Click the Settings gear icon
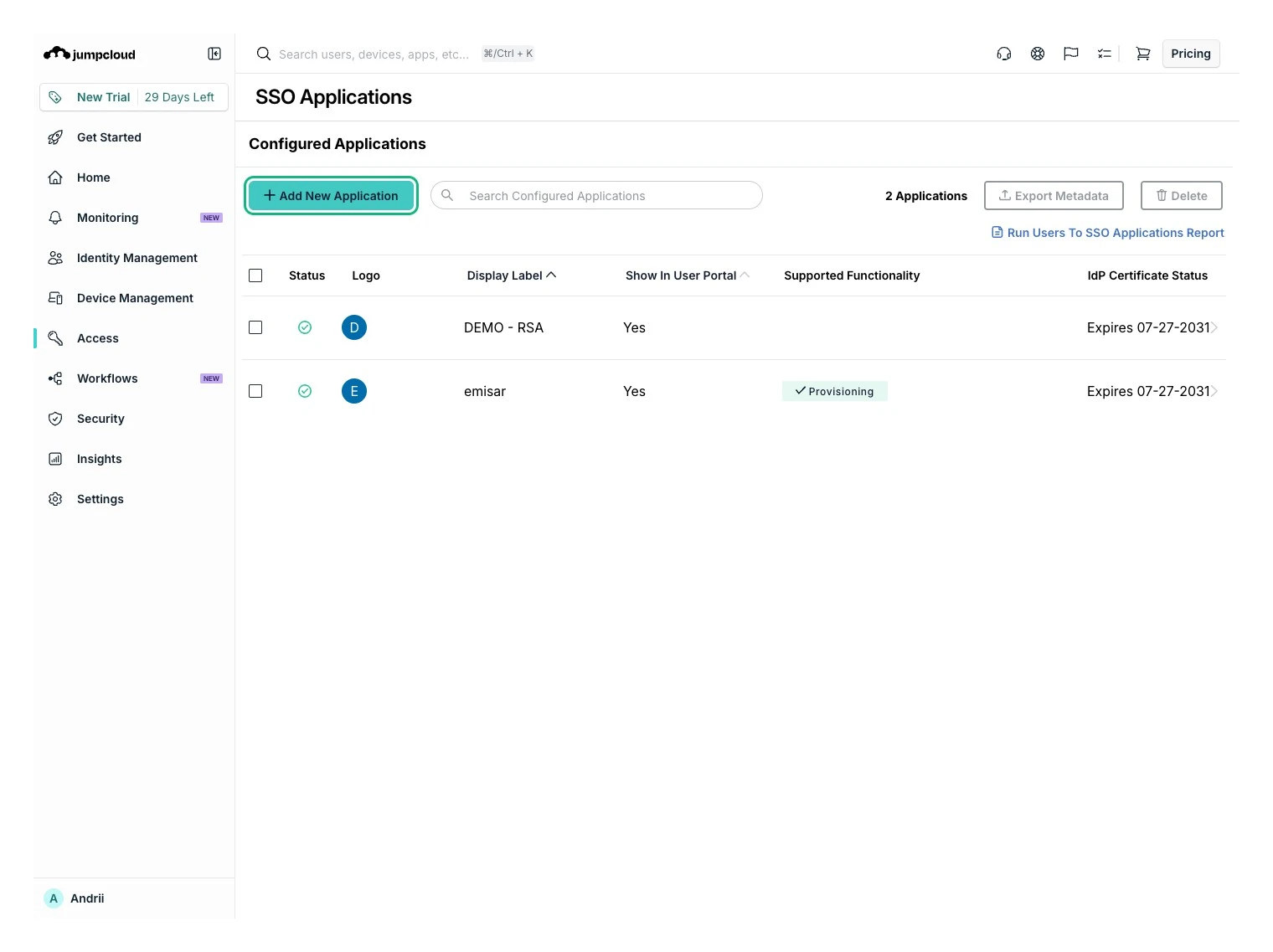This screenshot has height=952, width=1273. [55, 499]
